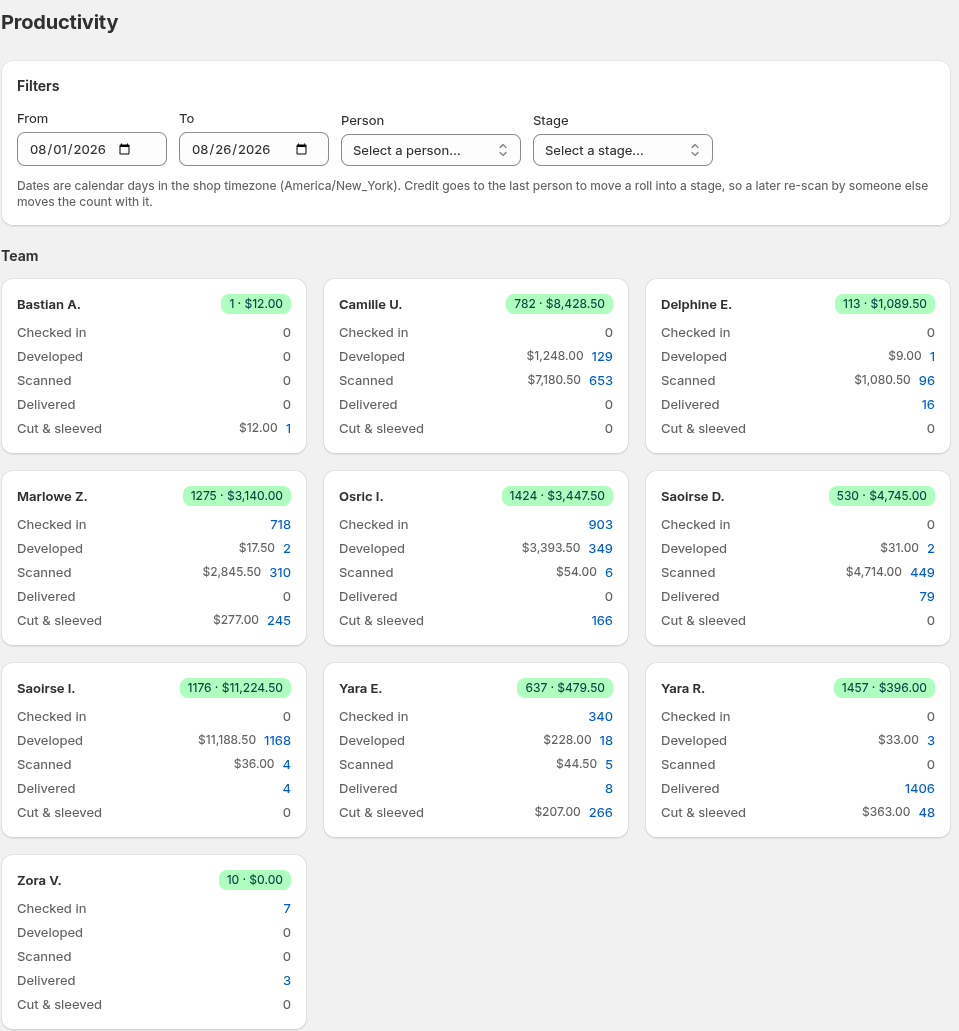Click Zora V. badge 10 · $0.00
This screenshot has width=959, height=1031.
pos(255,880)
